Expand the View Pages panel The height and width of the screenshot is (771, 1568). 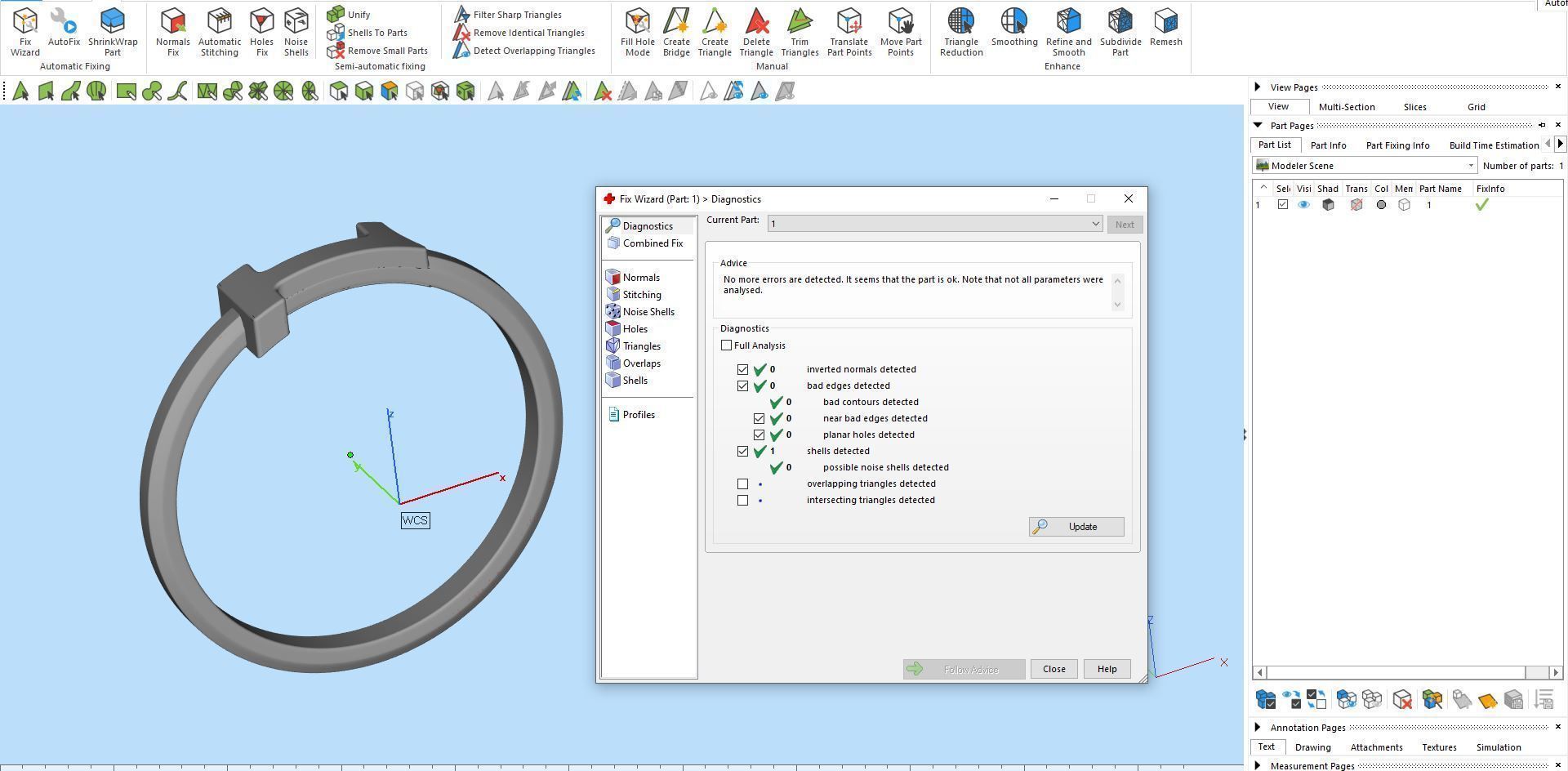[1258, 87]
